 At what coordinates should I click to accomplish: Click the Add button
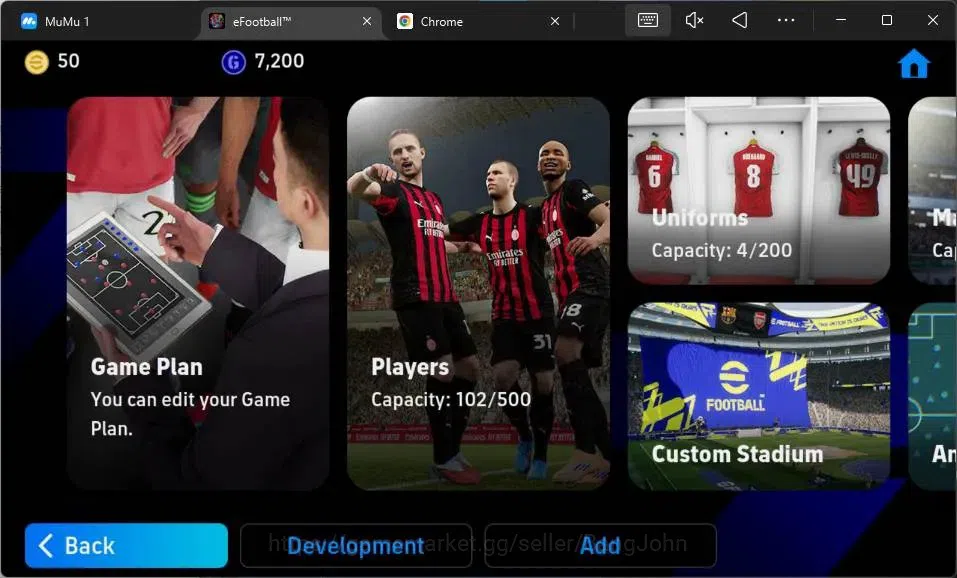coord(600,545)
